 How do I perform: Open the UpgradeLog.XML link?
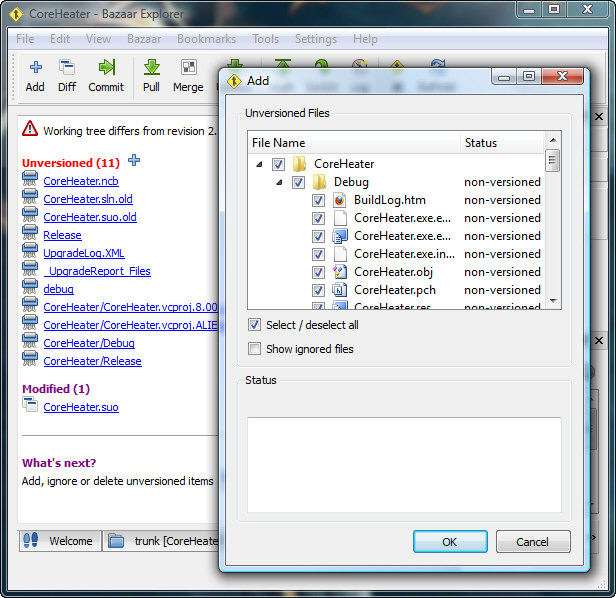(84, 253)
